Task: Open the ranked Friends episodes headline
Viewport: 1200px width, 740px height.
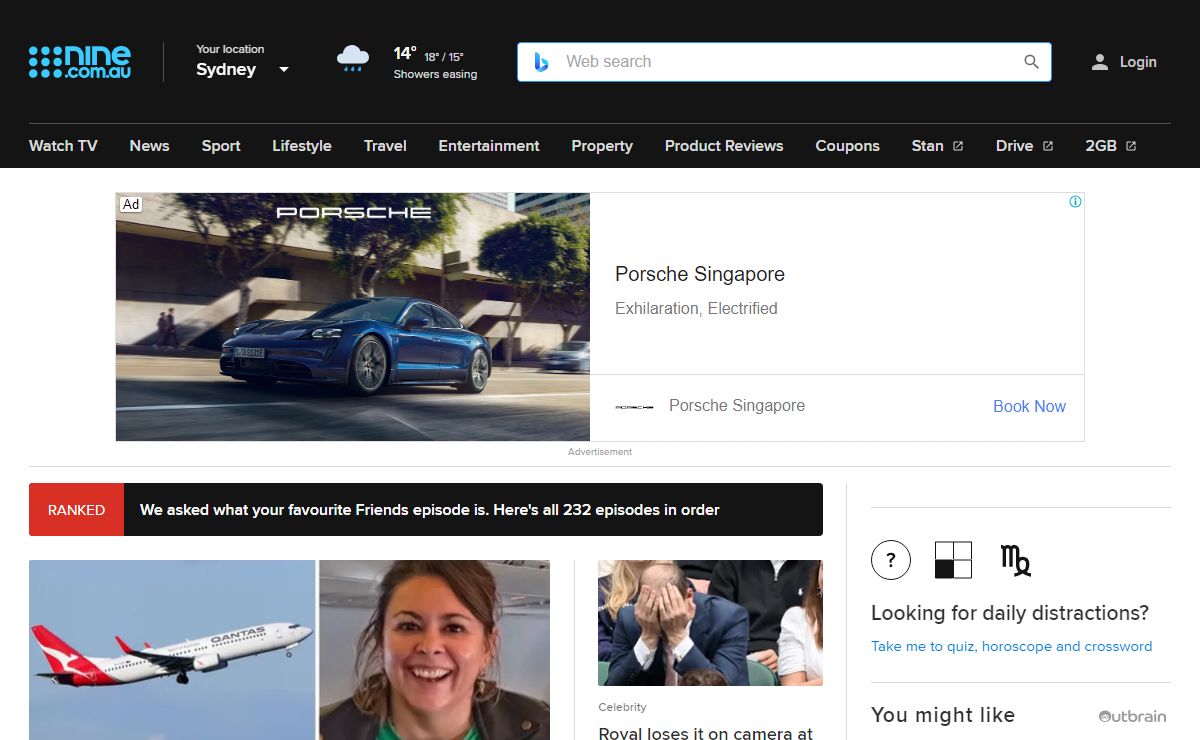Action: (x=430, y=510)
